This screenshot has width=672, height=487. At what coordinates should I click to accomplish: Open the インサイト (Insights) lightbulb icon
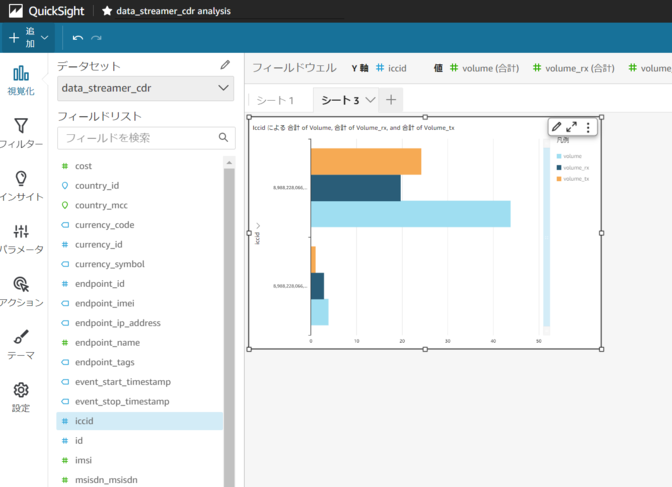click(x=21, y=181)
